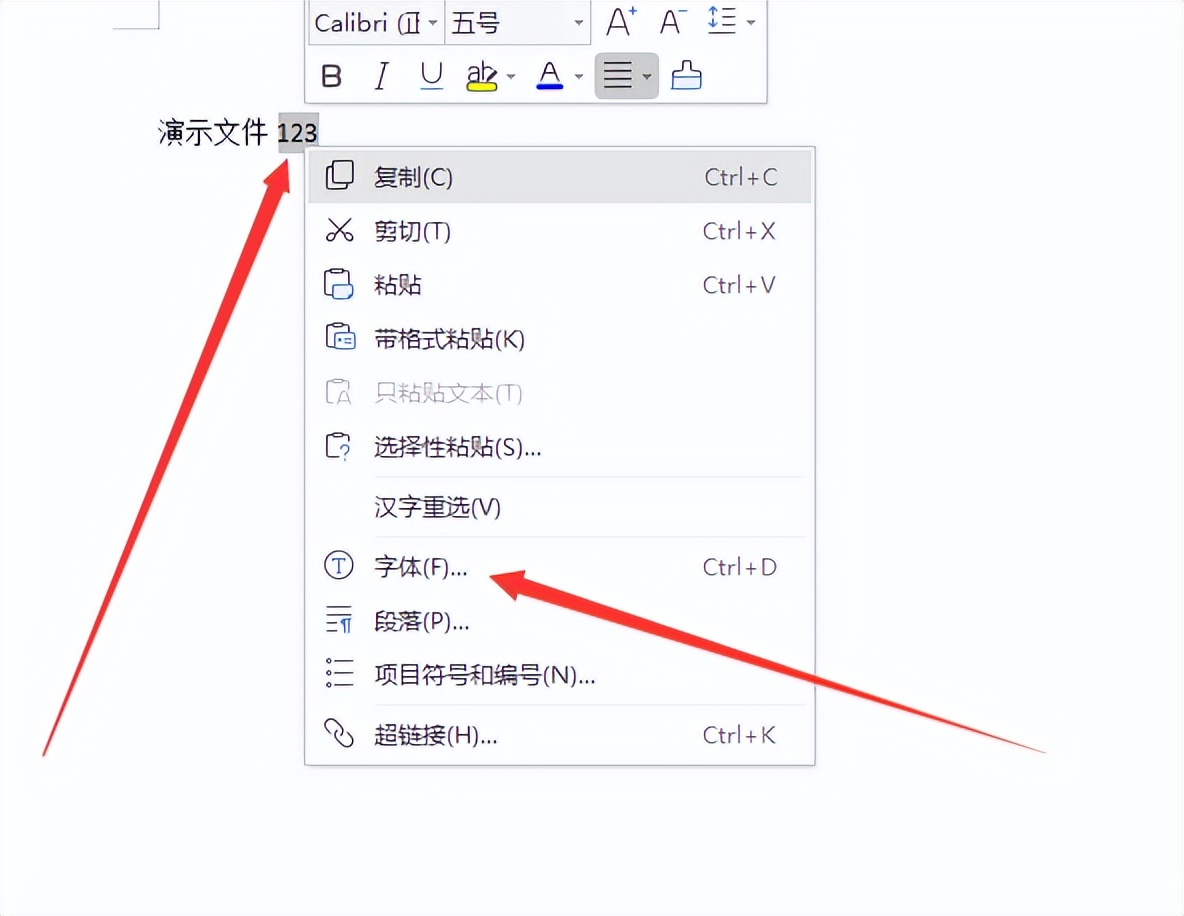Open the 五号 font size box
Screen dimensions: 1184x916
pyautogui.click(x=517, y=23)
